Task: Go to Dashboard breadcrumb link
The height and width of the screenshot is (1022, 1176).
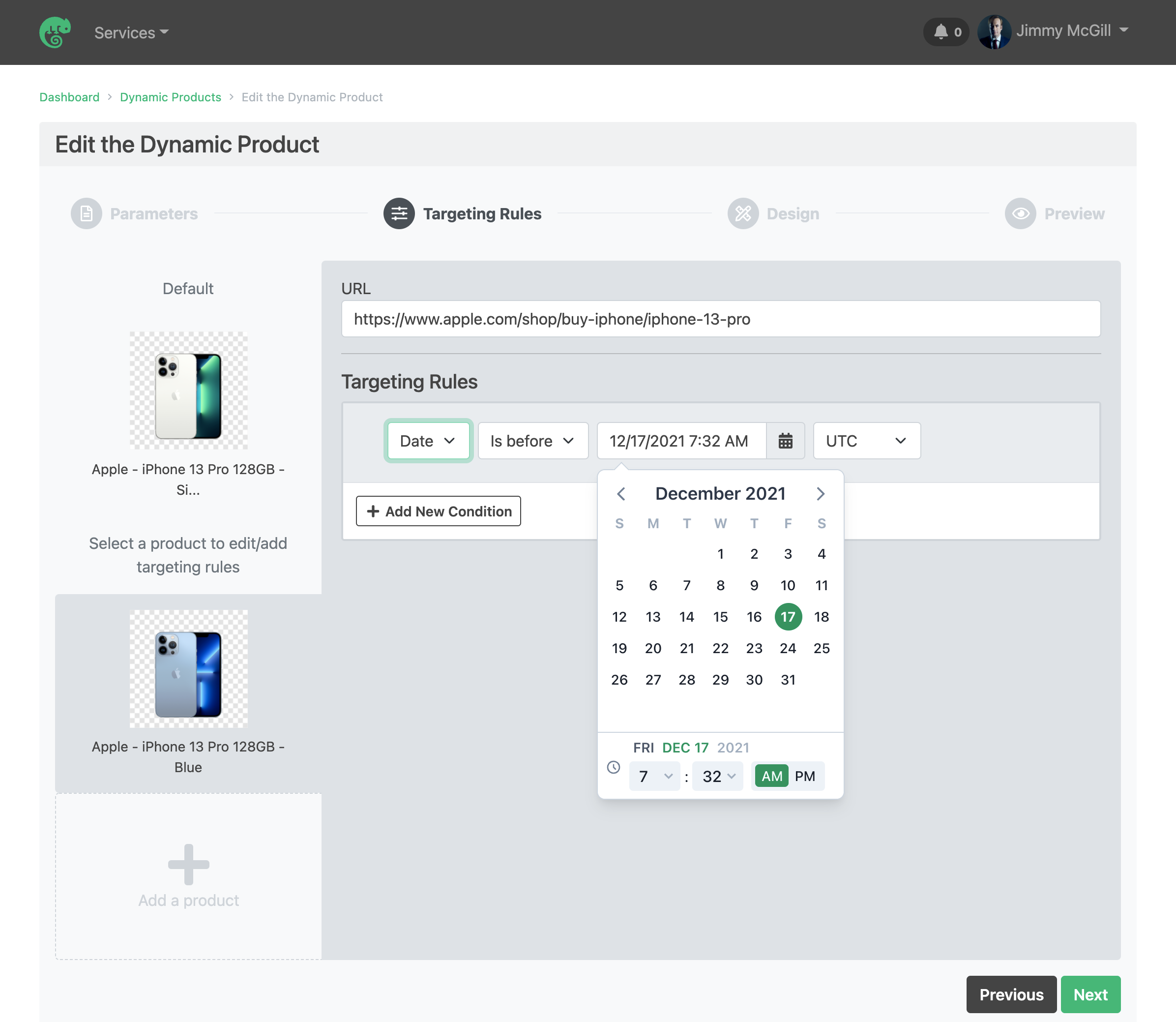Action: click(x=69, y=97)
